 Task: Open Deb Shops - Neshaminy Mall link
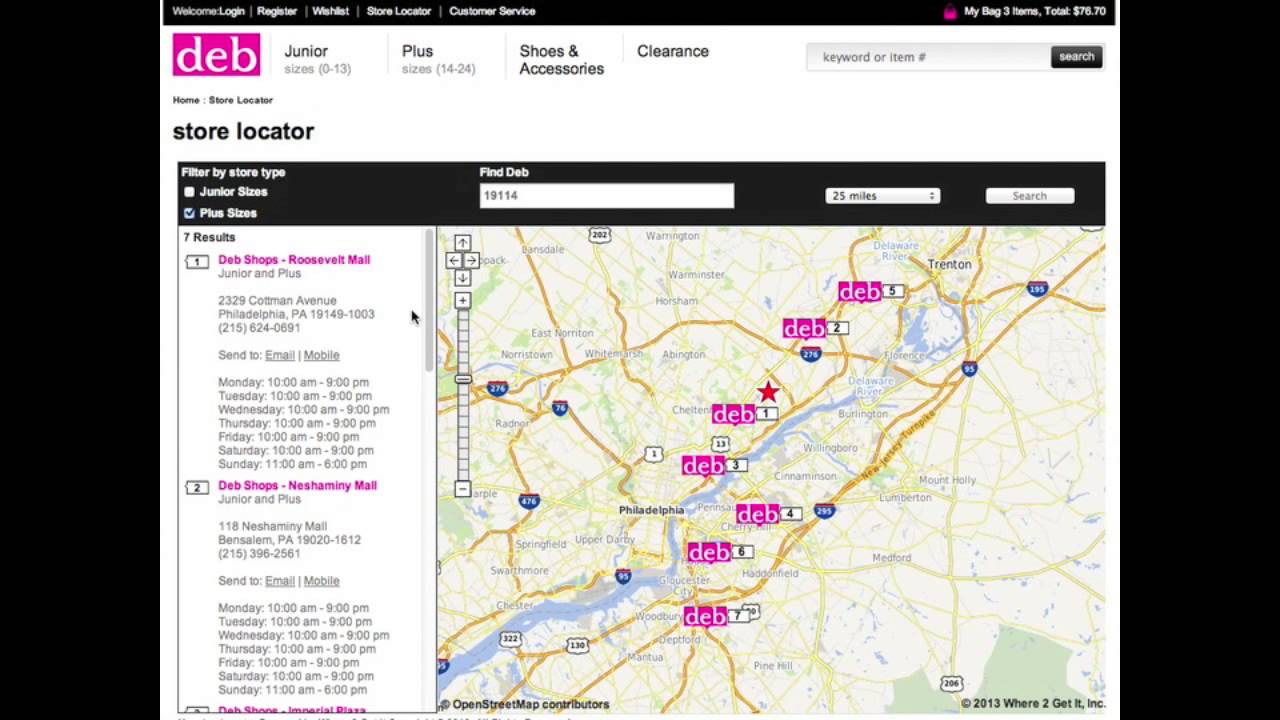pyautogui.click(x=297, y=486)
